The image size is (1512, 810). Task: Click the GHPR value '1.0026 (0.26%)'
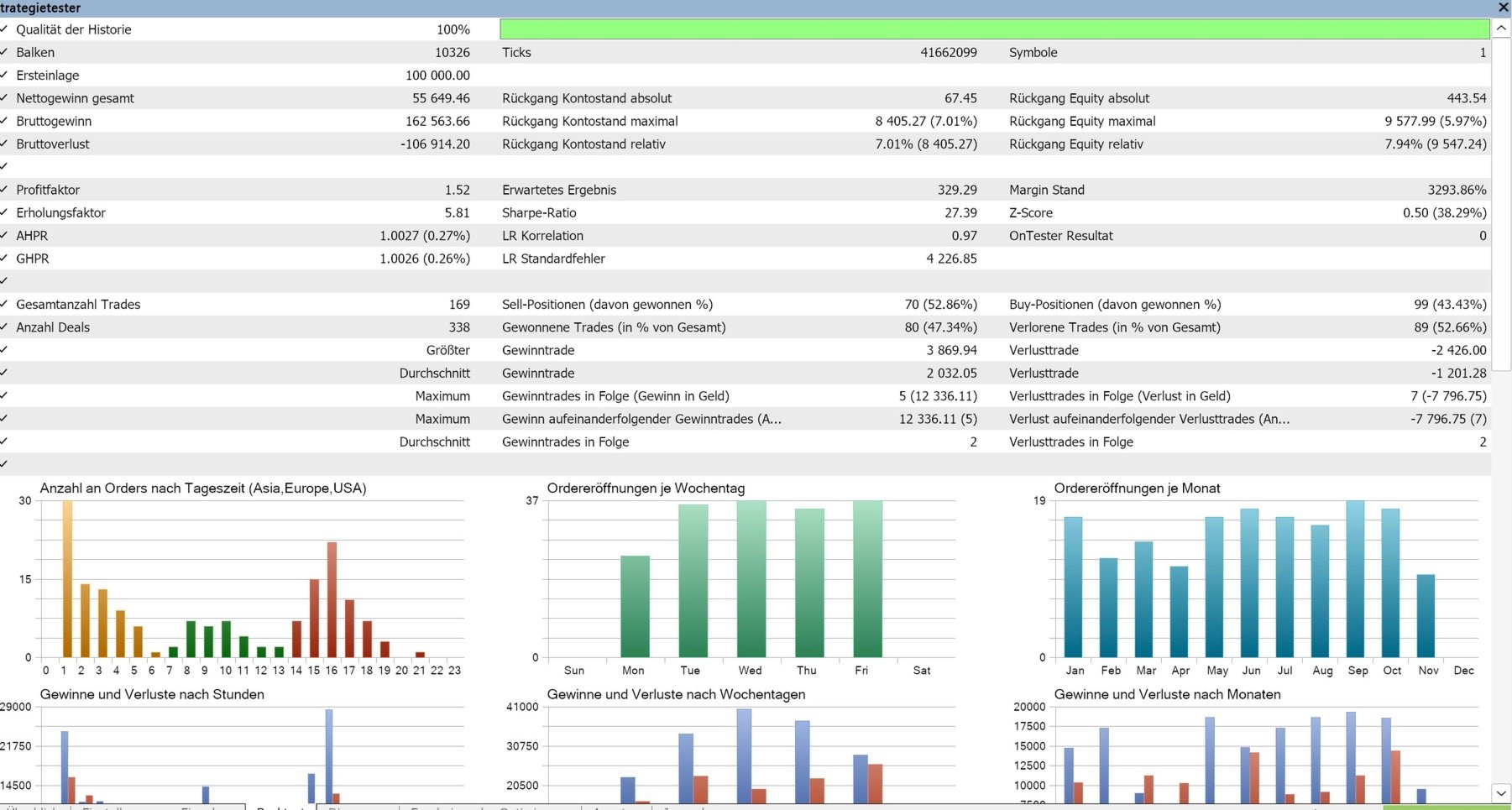click(x=425, y=259)
